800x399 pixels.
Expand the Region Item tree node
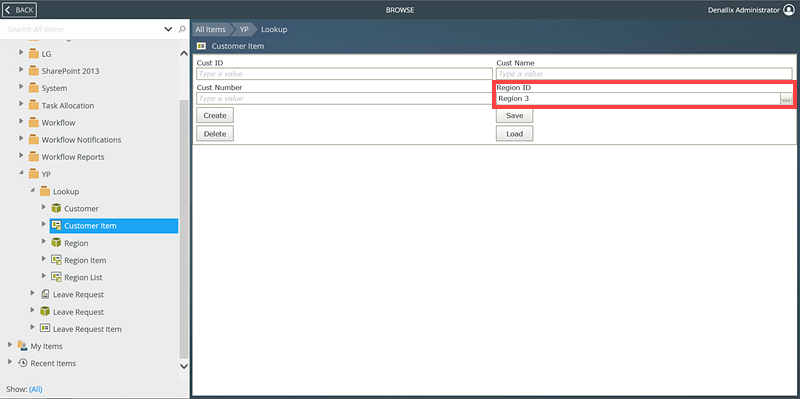[x=44, y=260]
